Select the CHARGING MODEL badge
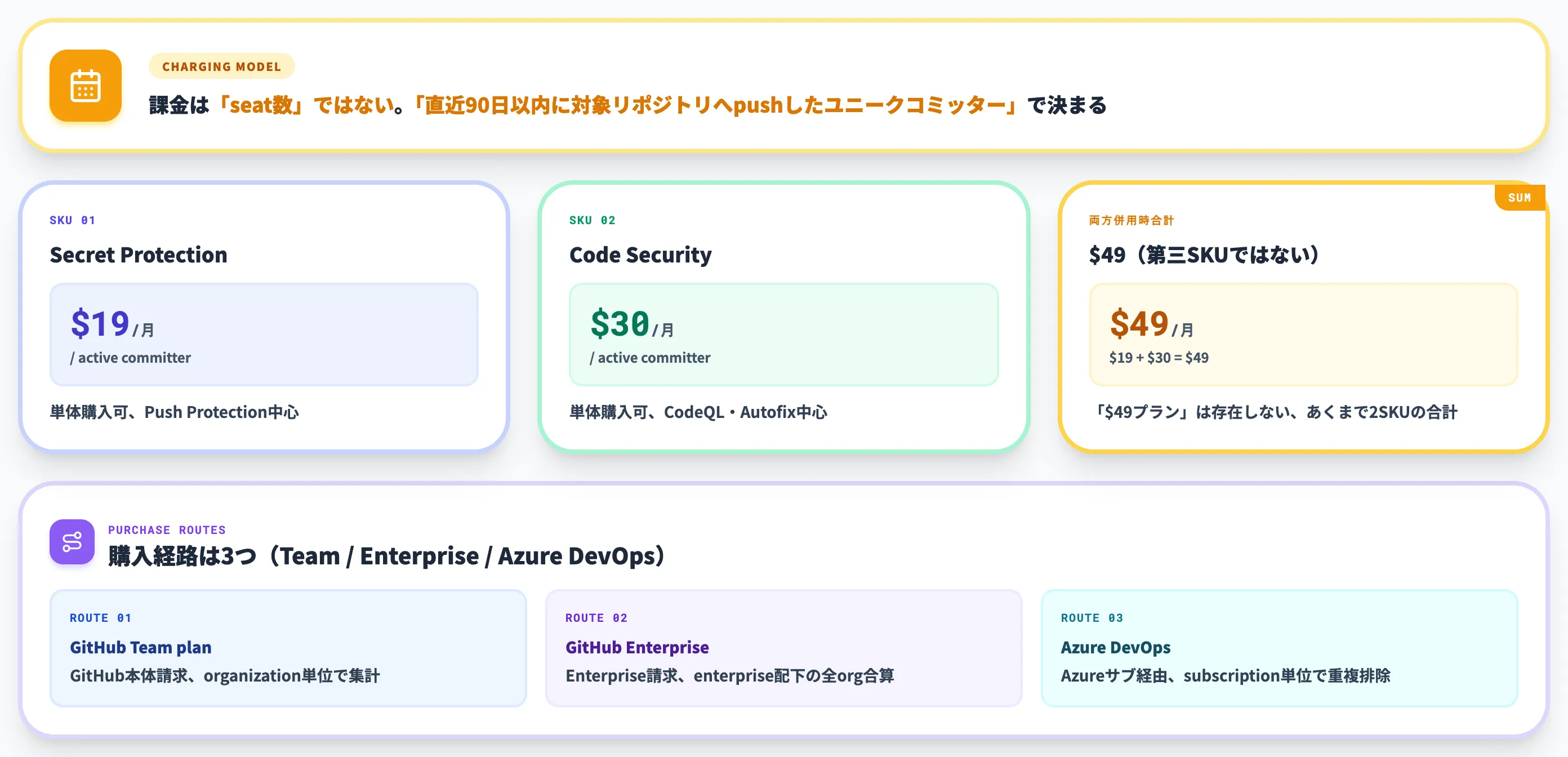Screen dimensions: 1568x757 click(221, 66)
